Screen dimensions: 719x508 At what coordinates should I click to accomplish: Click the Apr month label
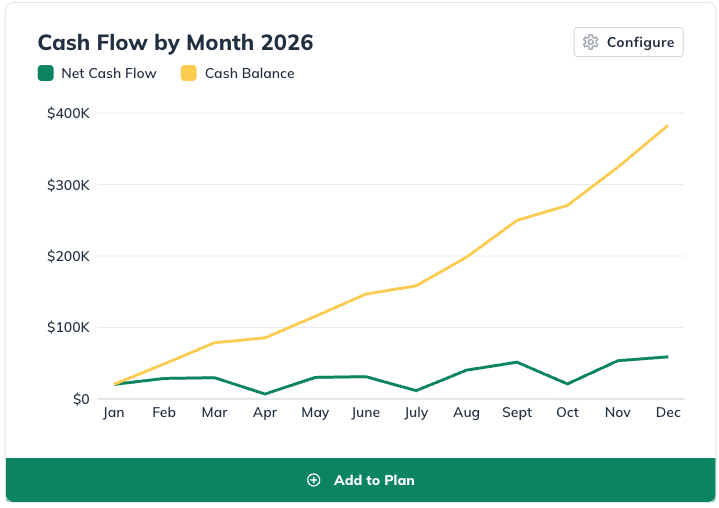pos(265,413)
